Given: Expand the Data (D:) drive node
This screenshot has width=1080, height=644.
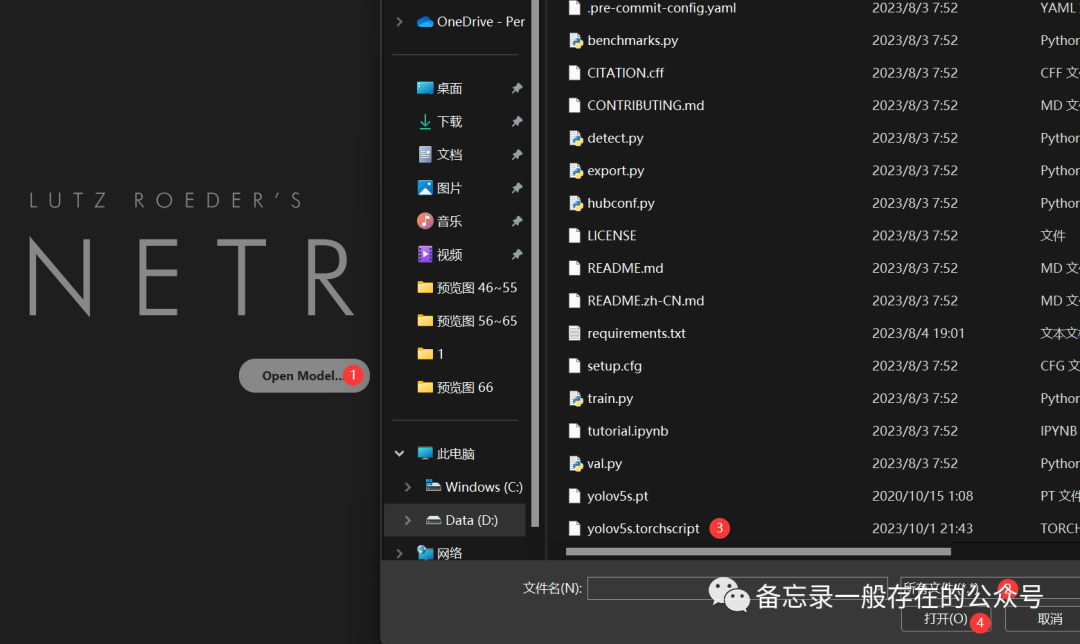Looking at the screenshot, I should point(408,520).
